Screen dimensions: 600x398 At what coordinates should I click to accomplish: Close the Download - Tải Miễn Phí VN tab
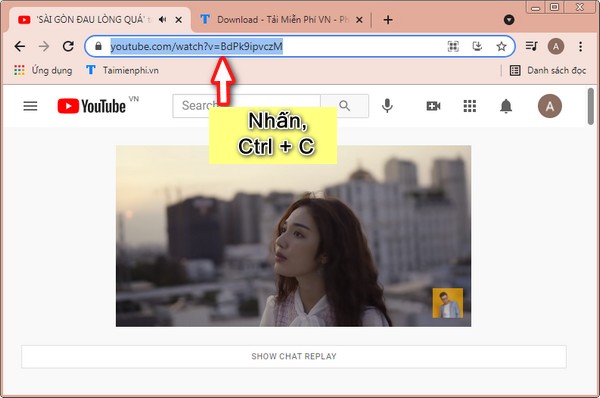coord(359,20)
